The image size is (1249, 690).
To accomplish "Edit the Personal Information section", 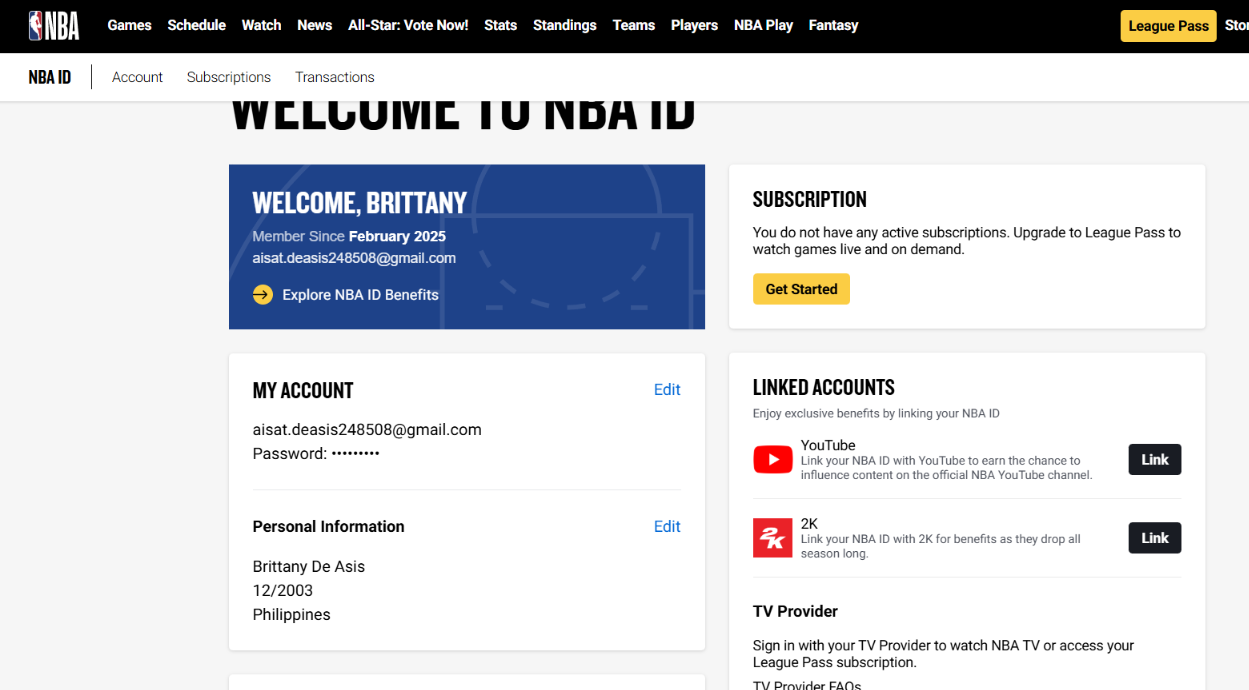I will (667, 527).
